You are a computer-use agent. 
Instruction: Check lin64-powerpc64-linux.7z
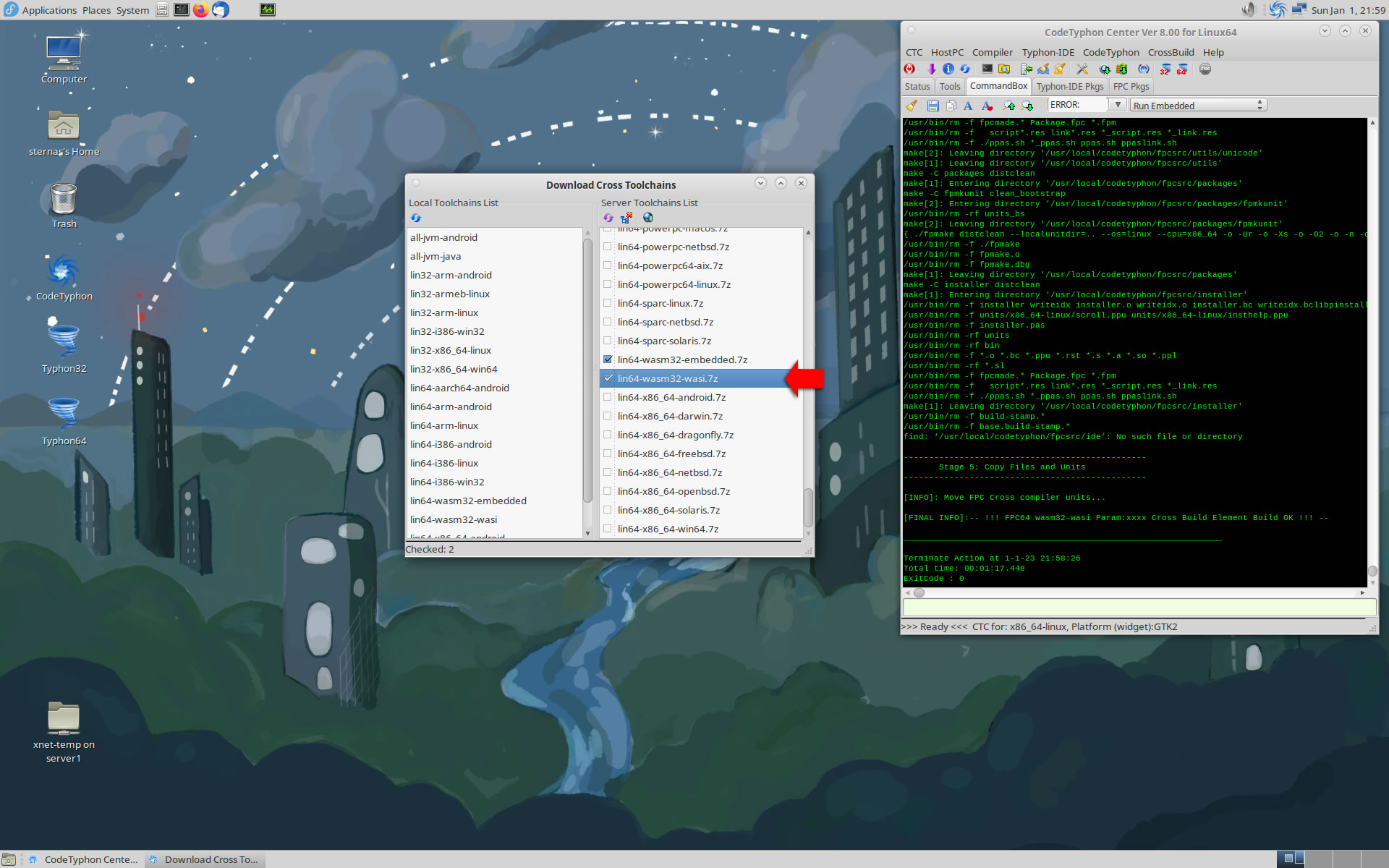click(x=608, y=284)
